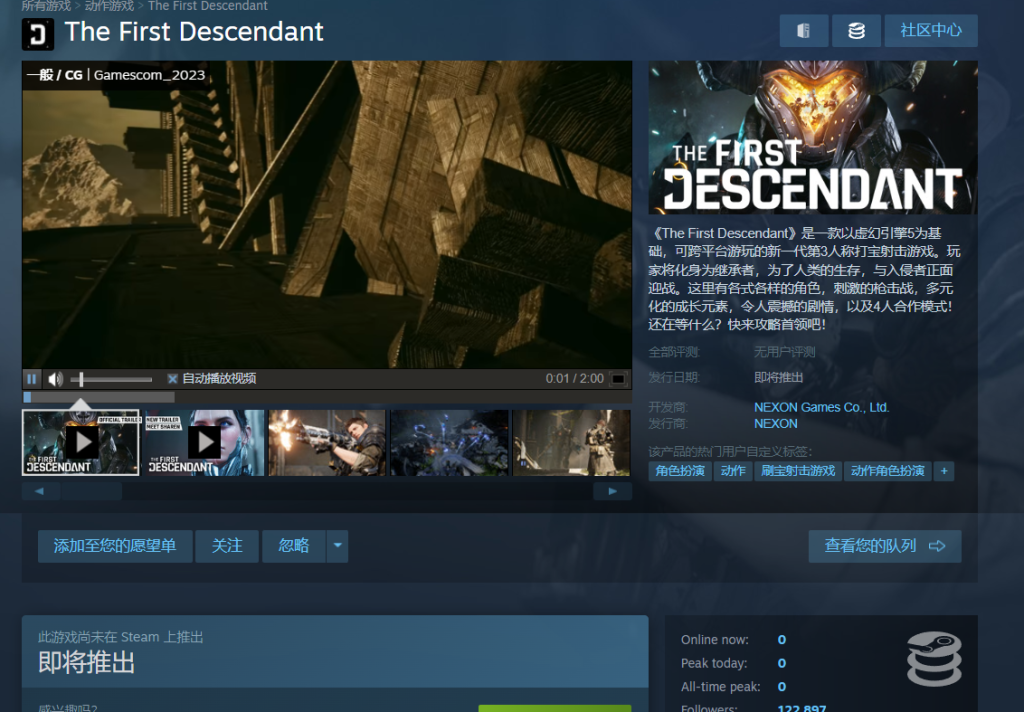Click The First Descendant breadcrumb link

208,6
